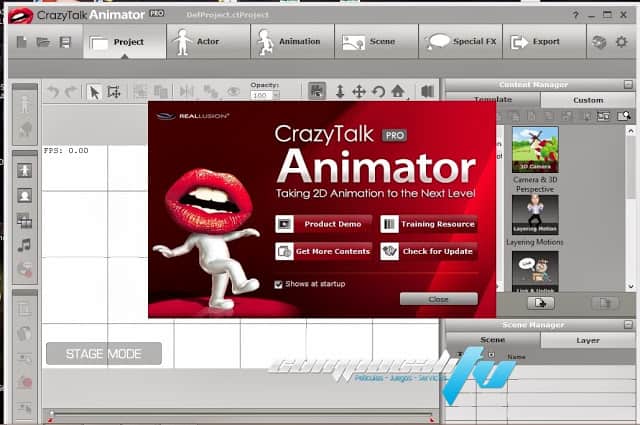Select the transform box tool

pyautogui.click(x=114, y=92)
